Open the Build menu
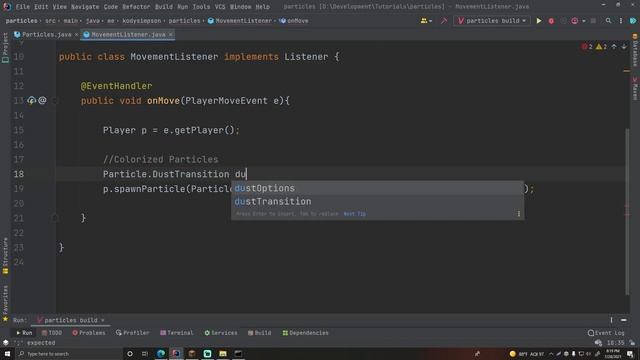 click(x=164, y=7)
